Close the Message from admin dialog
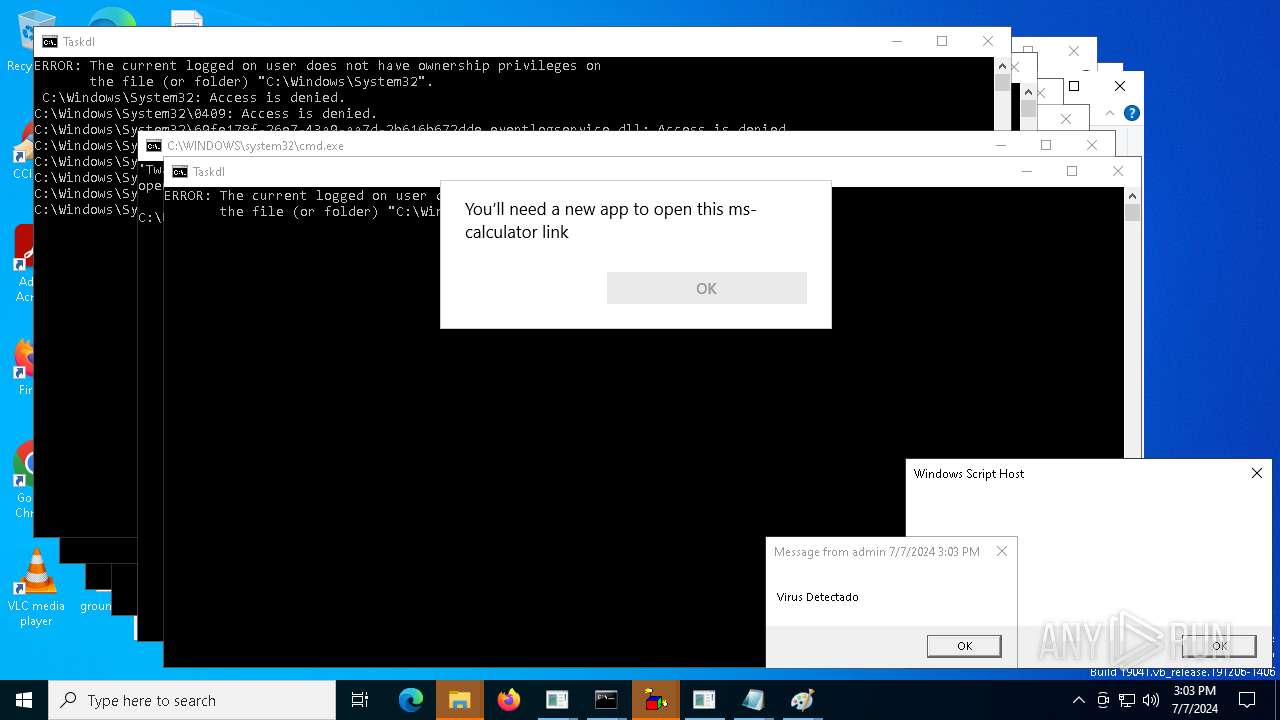The height and width of the screenshot is (720, 1280). pyautogui.click(x=1001, y=551)
